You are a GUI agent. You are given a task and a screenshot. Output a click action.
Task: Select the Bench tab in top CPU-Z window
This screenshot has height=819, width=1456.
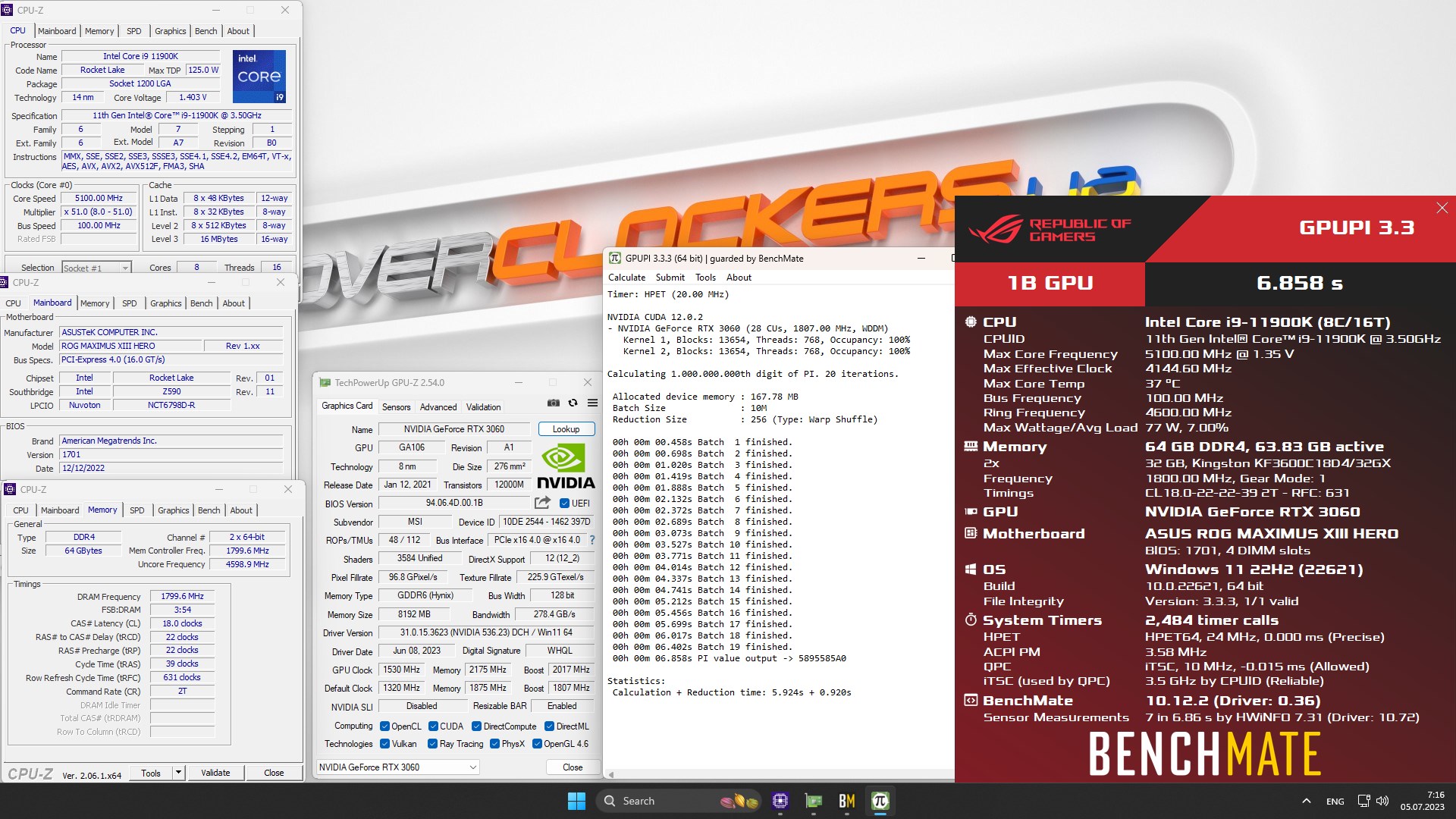206,31
